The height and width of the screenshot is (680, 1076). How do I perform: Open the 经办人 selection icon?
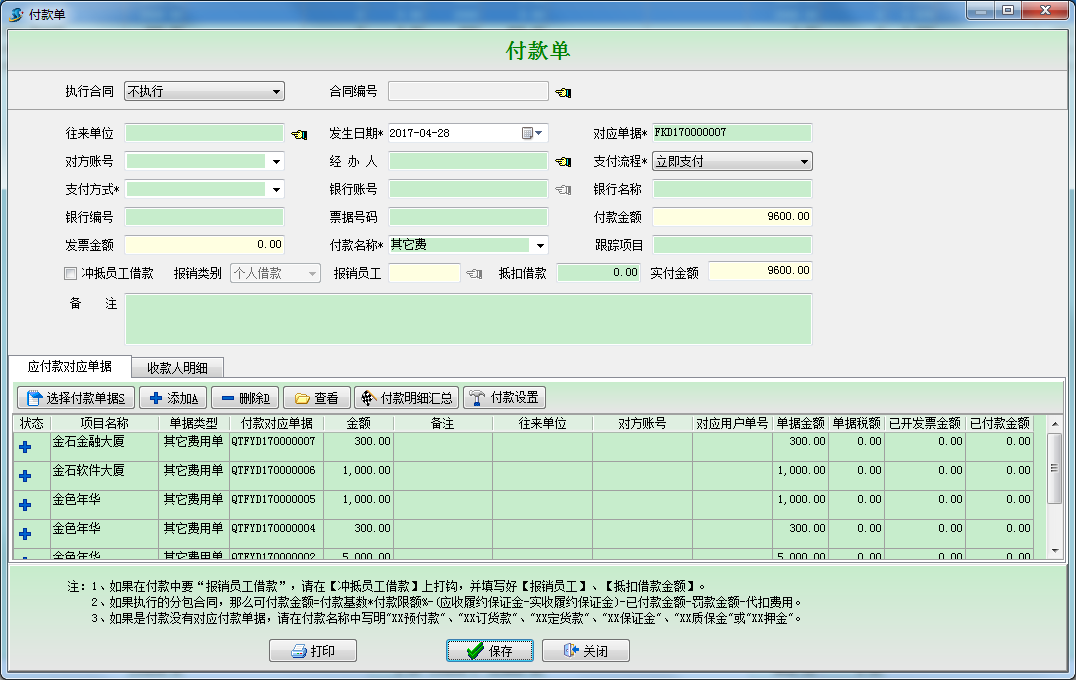[x=563, y=160]
